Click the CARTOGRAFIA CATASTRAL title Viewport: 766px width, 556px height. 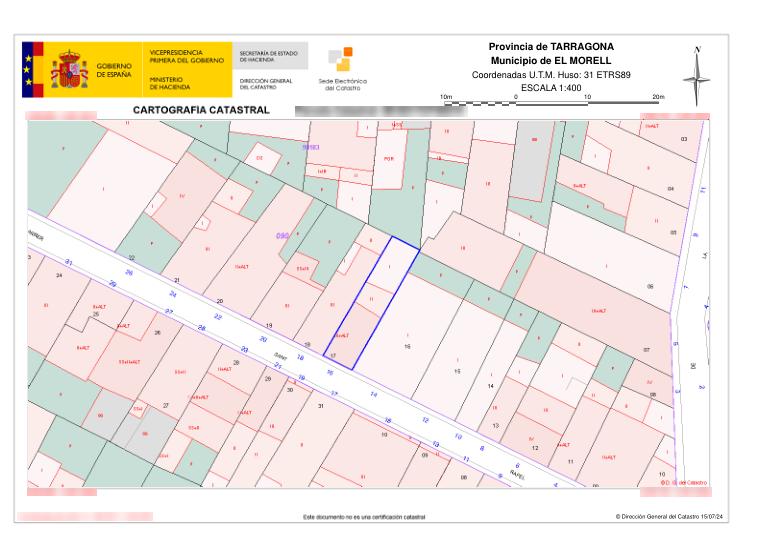(201, 109)
